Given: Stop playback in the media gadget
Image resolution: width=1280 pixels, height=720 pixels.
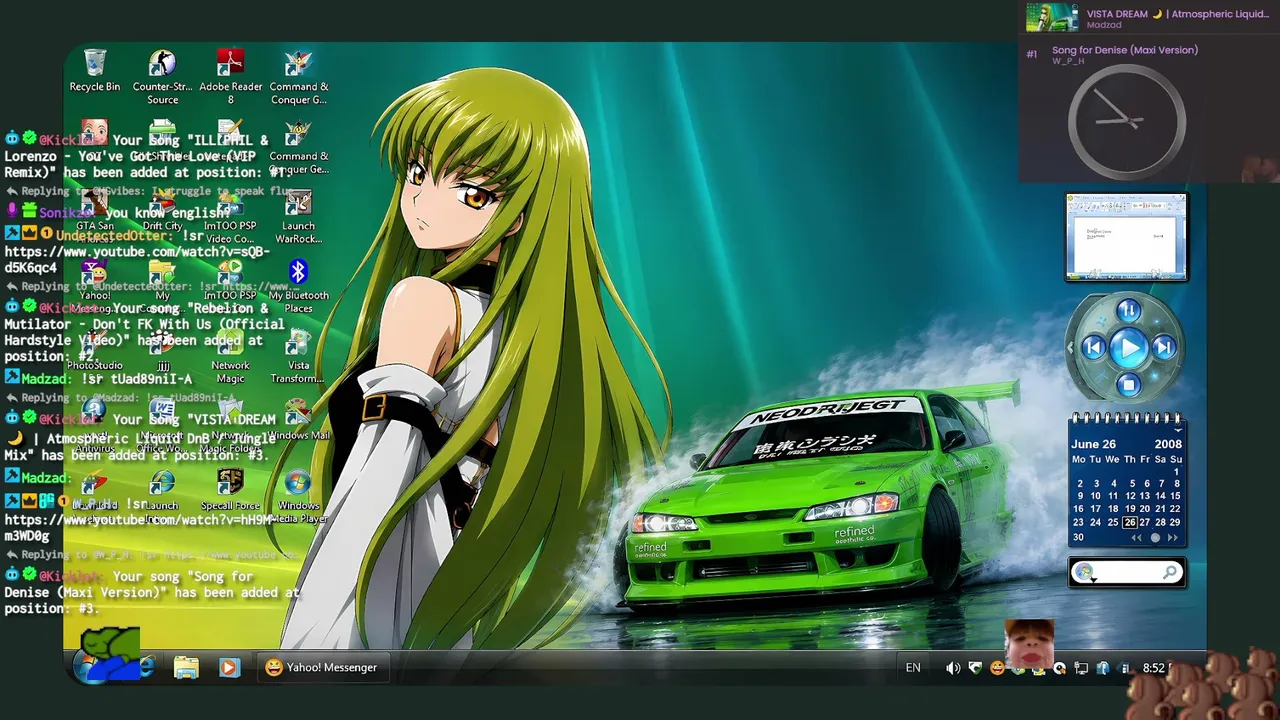Looking at the screenshot, I should pyautogui.click(x=1129, y=384).
